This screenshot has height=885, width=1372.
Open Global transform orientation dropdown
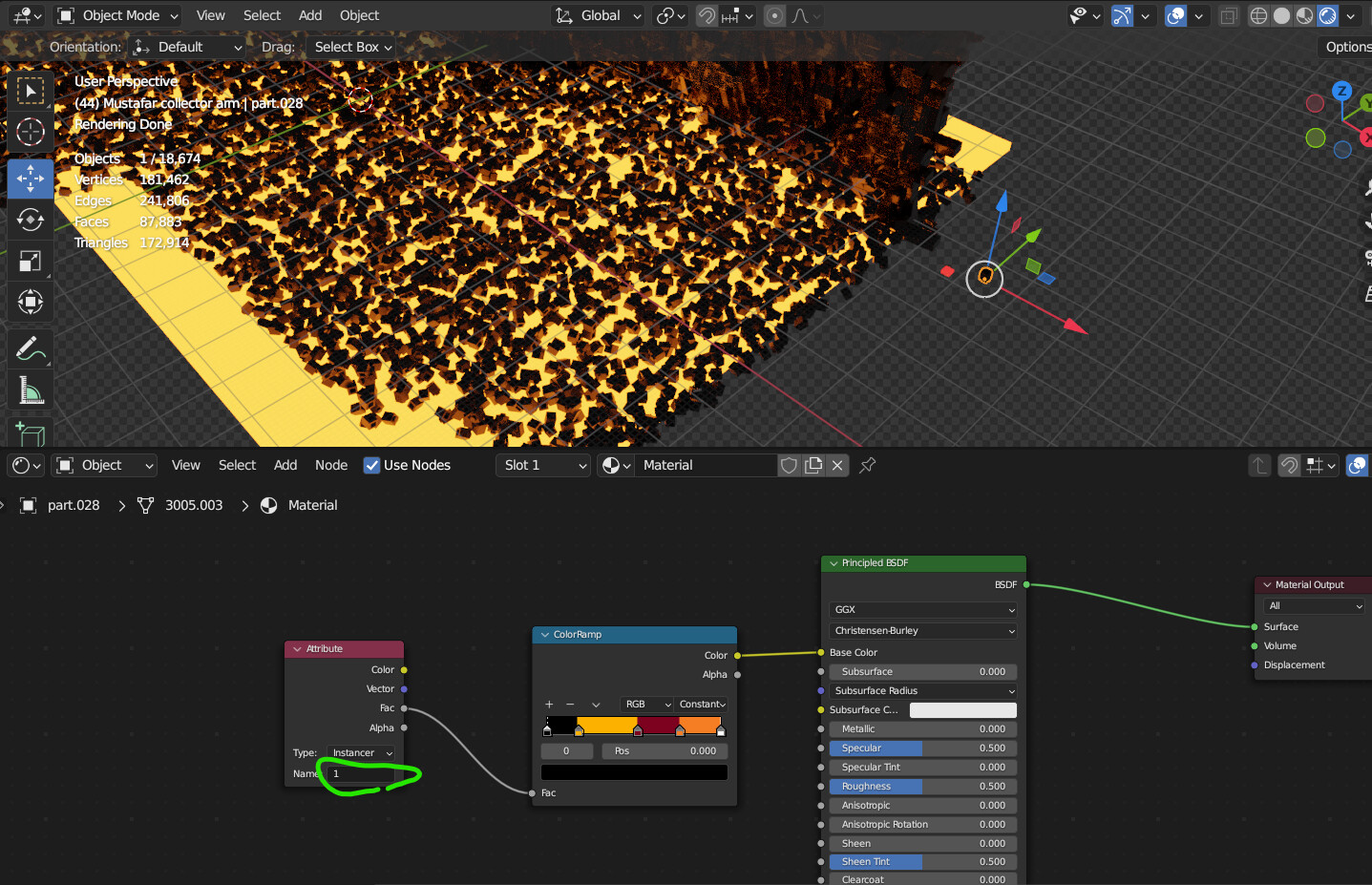[599, 15]
